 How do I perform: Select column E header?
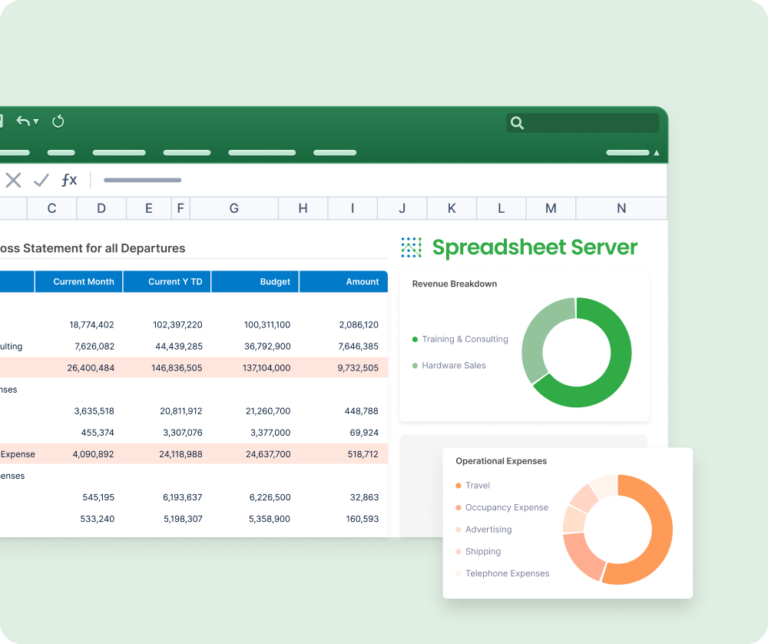coord(149,208)
